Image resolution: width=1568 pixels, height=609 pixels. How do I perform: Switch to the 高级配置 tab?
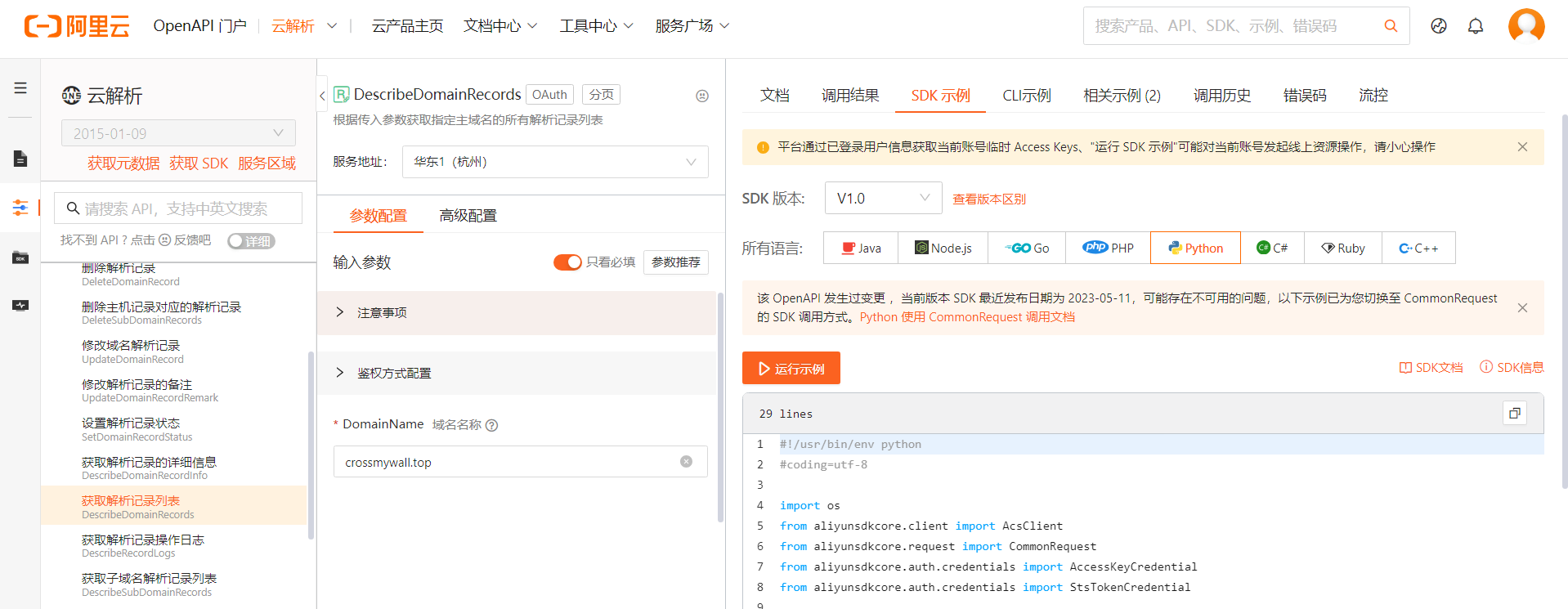(x=468, y=216)
